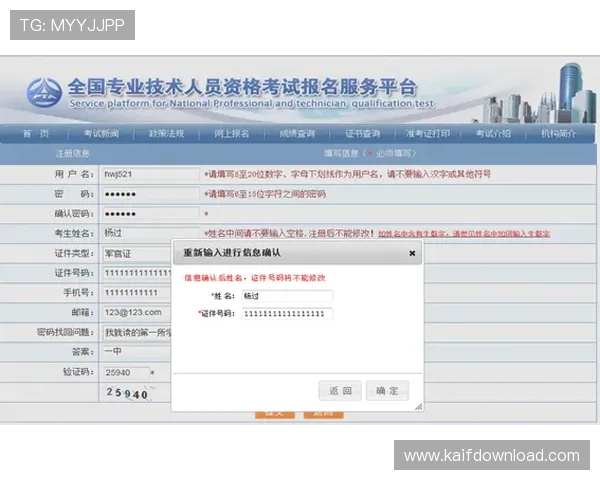The height and width of the screenshot is (480, 600).
Task: Open the 考试新闻 nav item
Action: (x=101, y=134)
